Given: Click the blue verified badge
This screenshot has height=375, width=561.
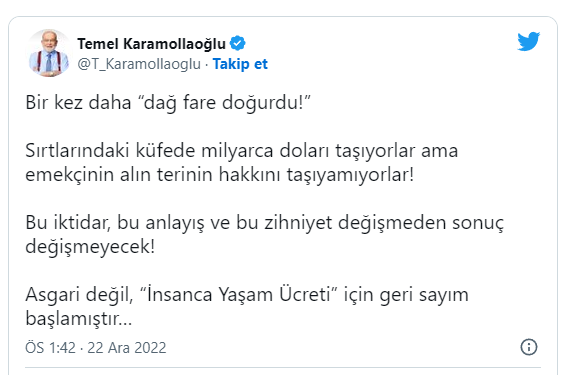Looking at the screenshot, I should 237,43.
